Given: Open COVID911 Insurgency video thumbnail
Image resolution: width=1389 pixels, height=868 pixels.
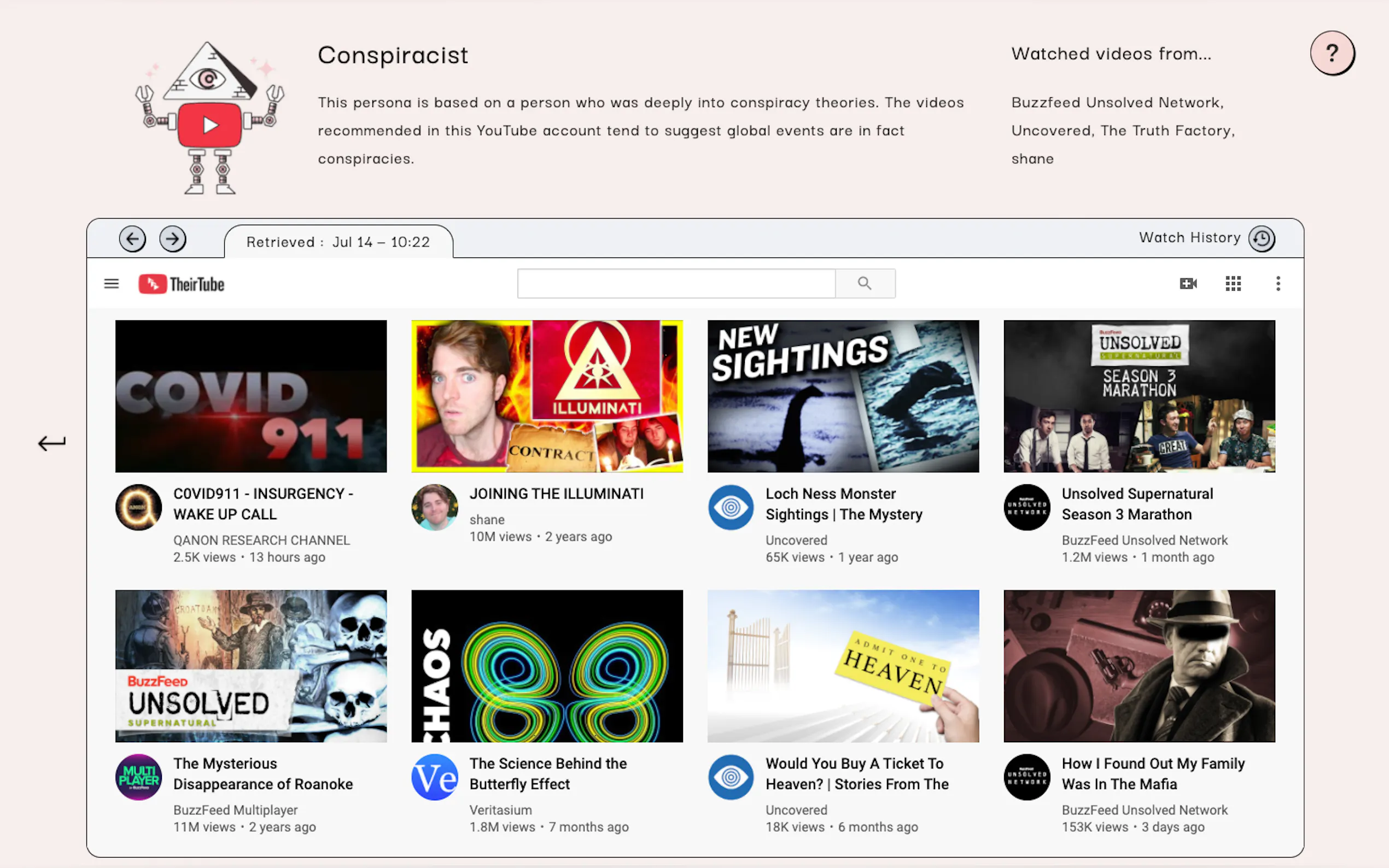Looking at the screenshot, I should tap(251, 396).
